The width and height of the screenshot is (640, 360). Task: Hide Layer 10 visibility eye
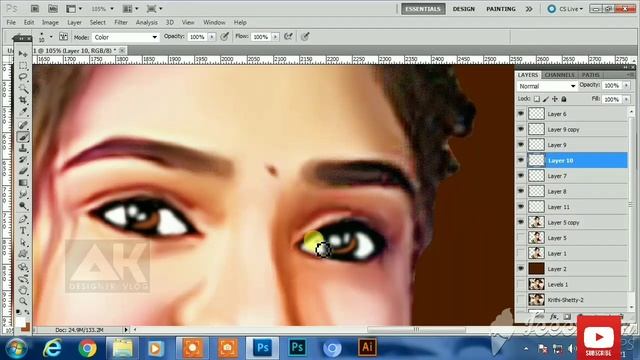tap(521, 160)
